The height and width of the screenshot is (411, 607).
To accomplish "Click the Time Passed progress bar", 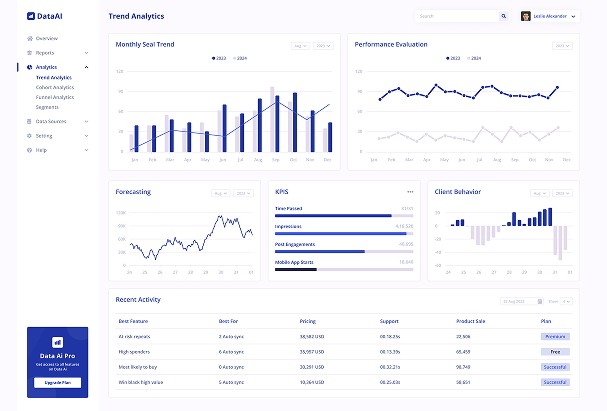I will tap(344, 216).
